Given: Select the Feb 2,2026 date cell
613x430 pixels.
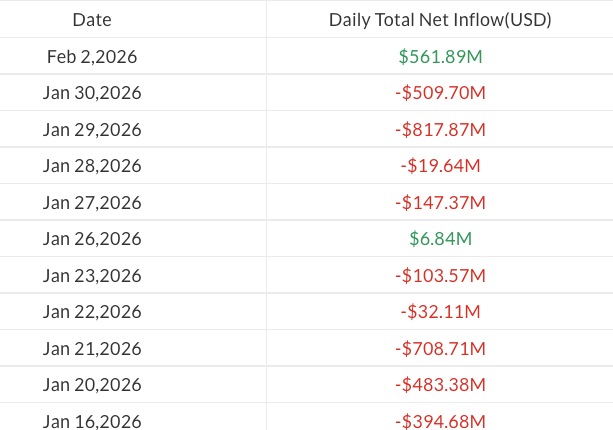Looking at the screenshot, I should pos(92,57).
